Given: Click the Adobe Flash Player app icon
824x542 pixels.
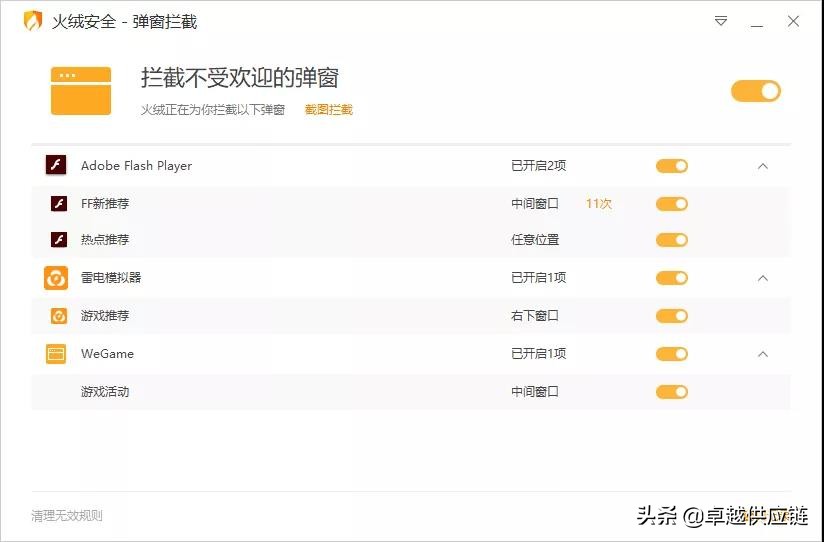Looking at the screenshot, I should [x=56, y=165].
